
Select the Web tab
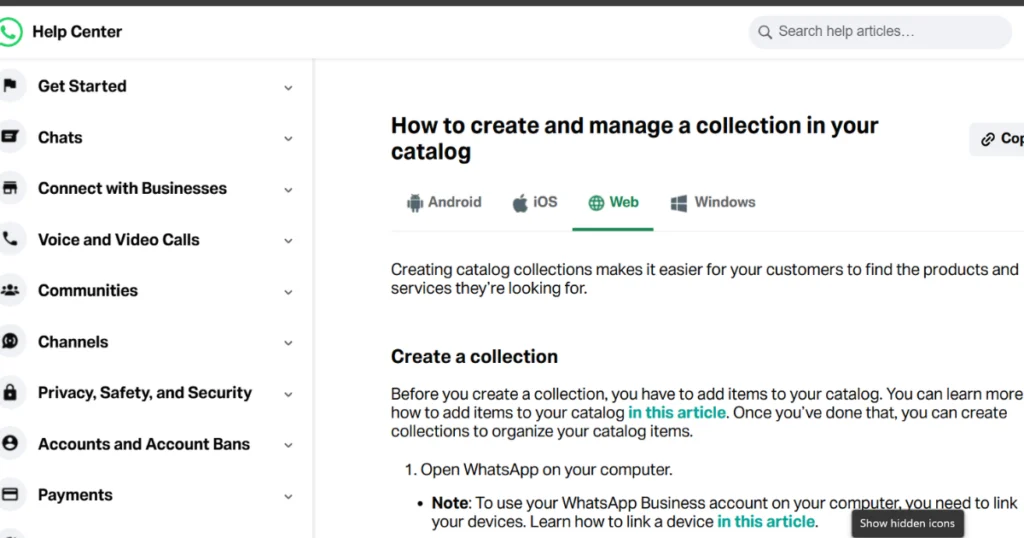tap(613, 202)
